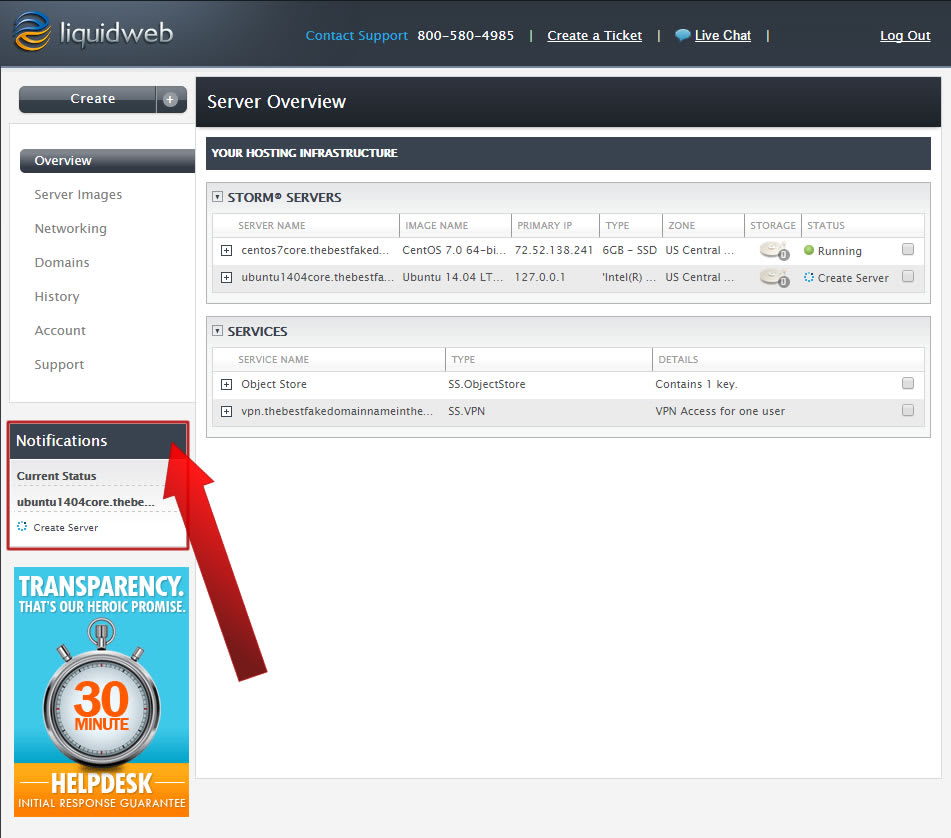951x838 pixels.
Task: Click vpn.thebestfakedomainnameinthe... service name
Action: [337, 411]
